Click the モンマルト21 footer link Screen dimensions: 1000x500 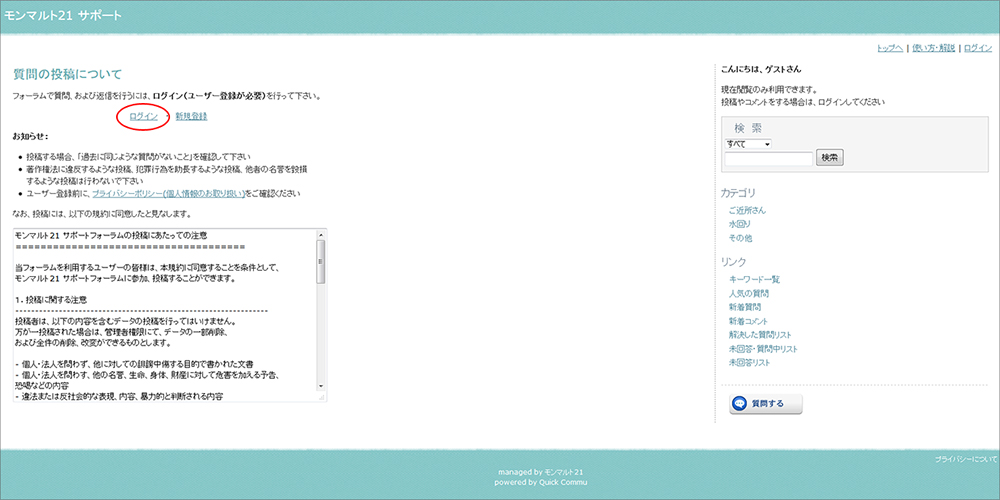564,473
